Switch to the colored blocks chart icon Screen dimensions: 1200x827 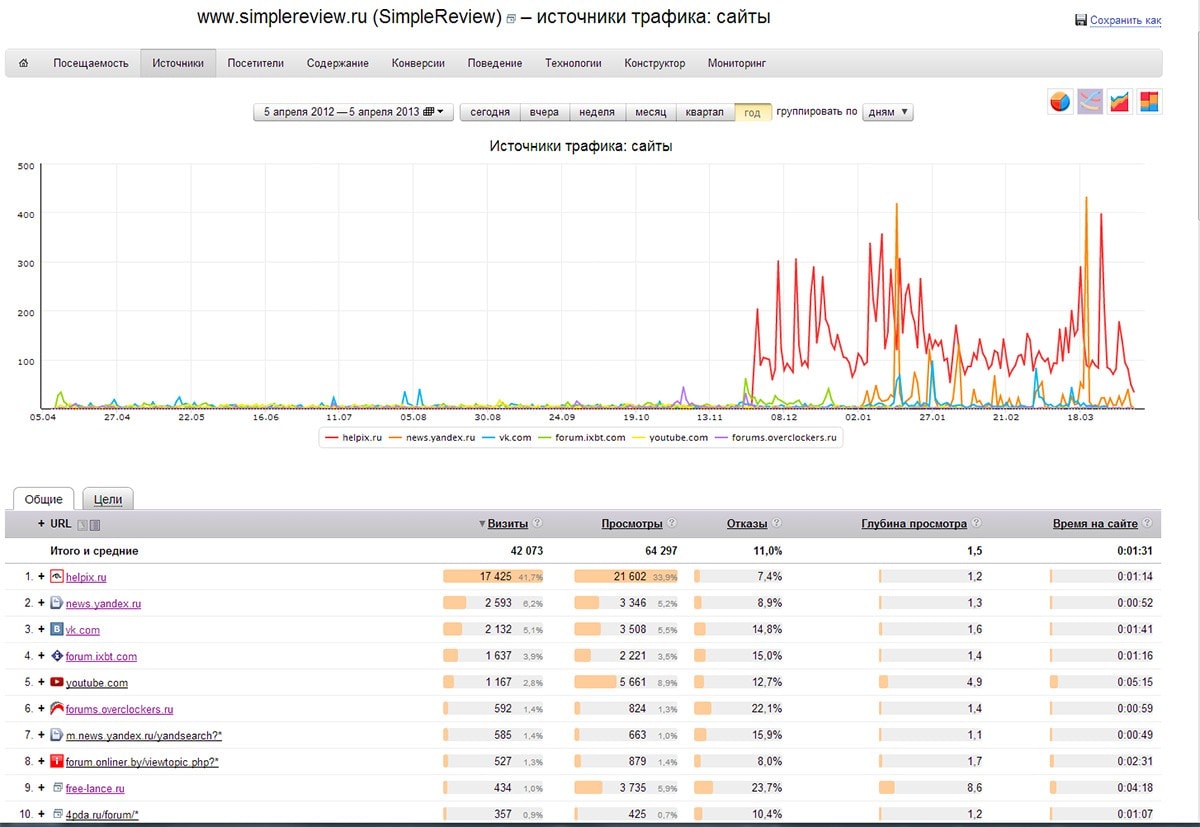[1149, 101]
